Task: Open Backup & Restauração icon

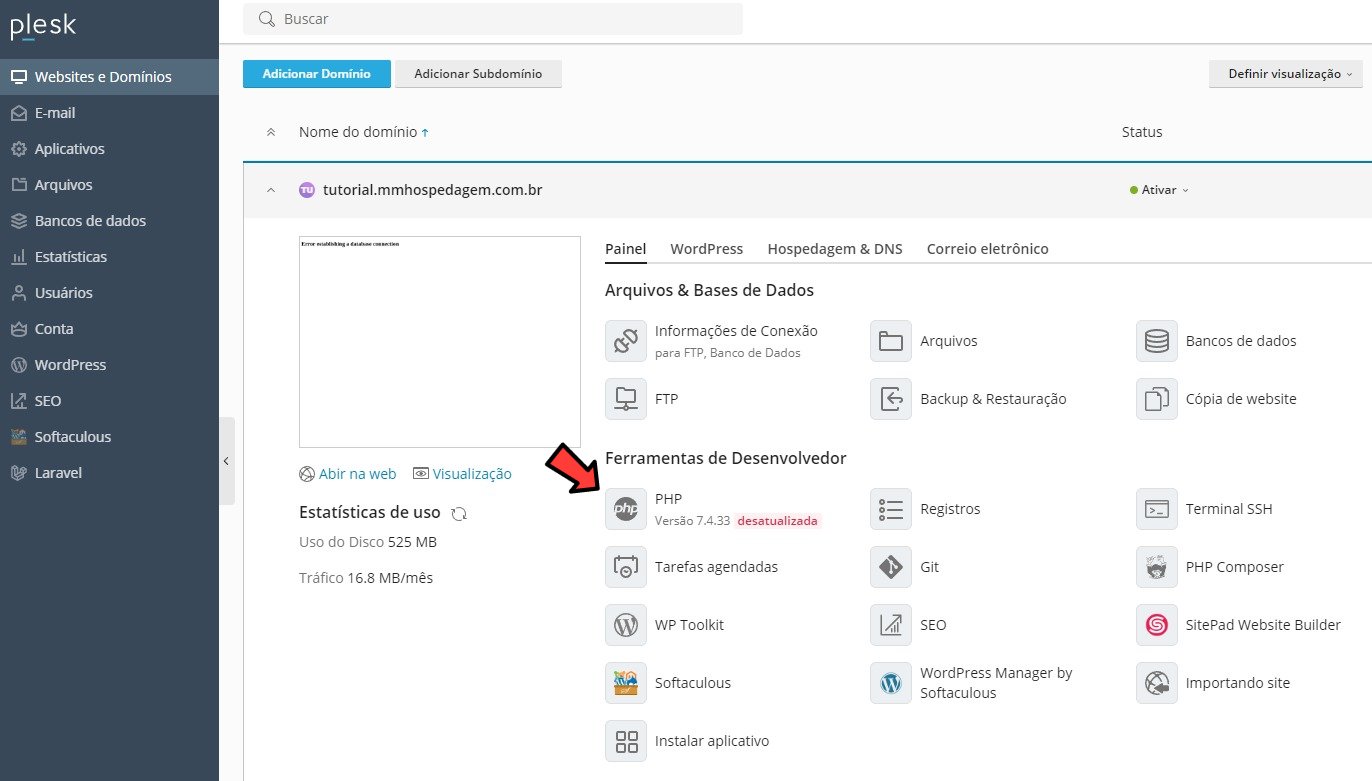Action: (x=891, y=399)
